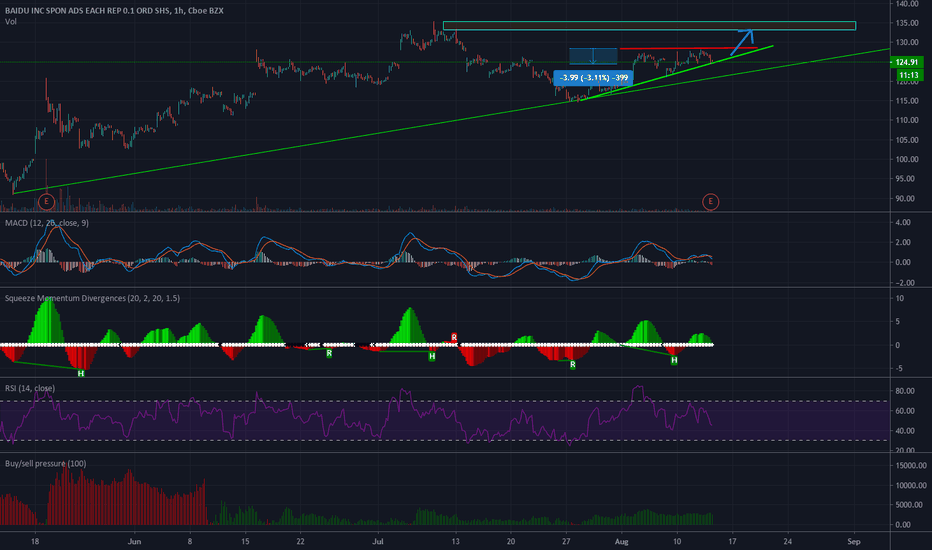Click the 10 label on the Squeeze Momentum scale
932x550 pixels.
tap(899, 298)
